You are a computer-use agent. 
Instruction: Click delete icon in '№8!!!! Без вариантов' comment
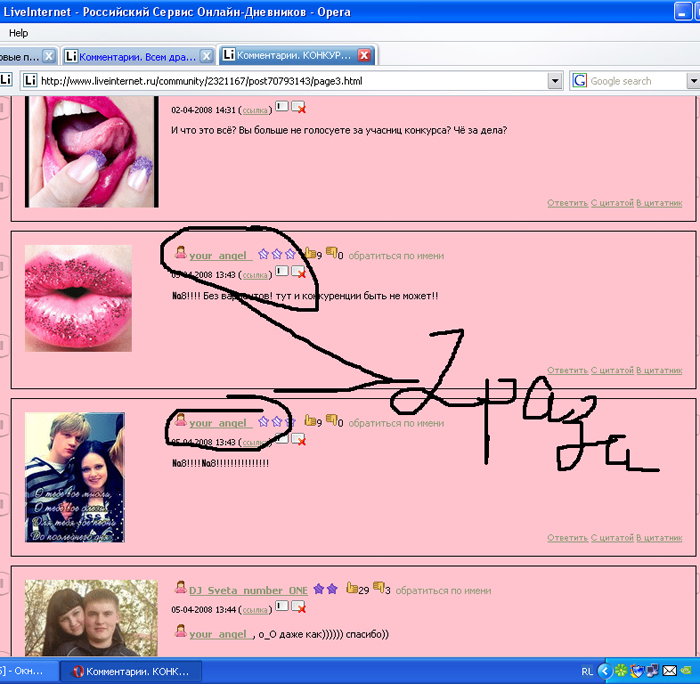click(x=298, y=272)
